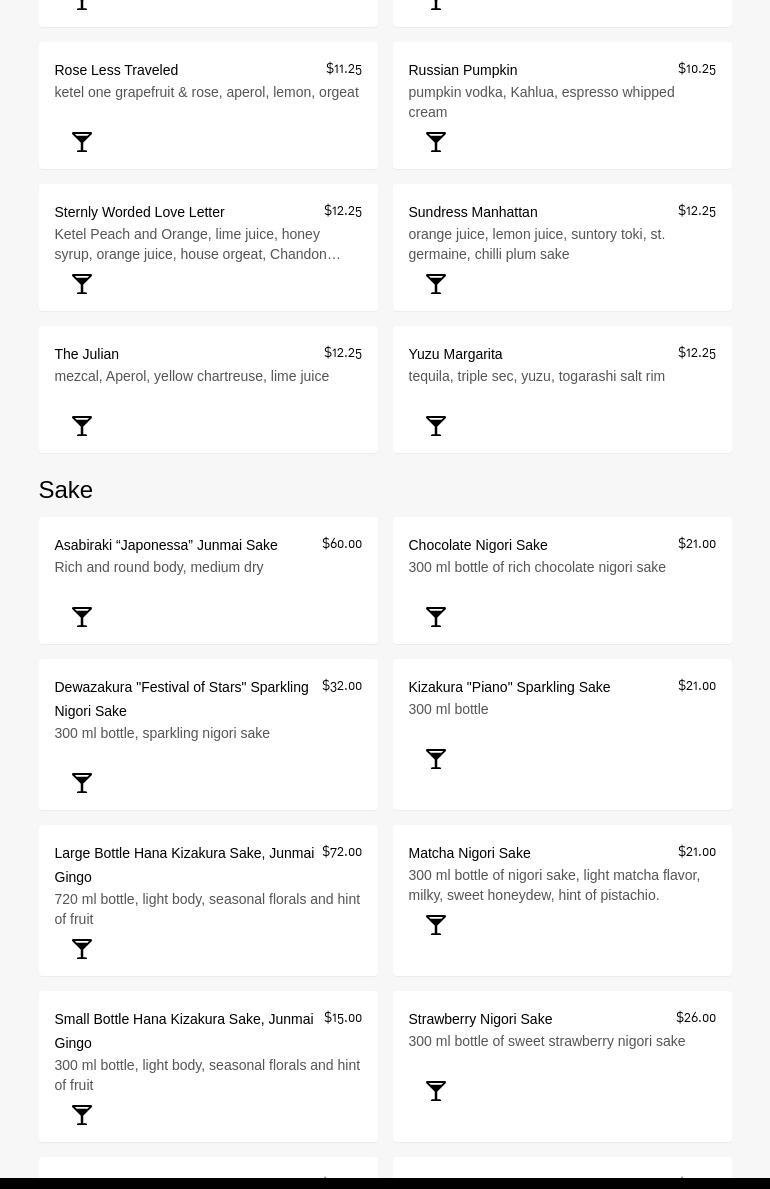Click cocktail glass icon under The Julian
Viewport: 770px width, 1189px height.
[82, 426]
